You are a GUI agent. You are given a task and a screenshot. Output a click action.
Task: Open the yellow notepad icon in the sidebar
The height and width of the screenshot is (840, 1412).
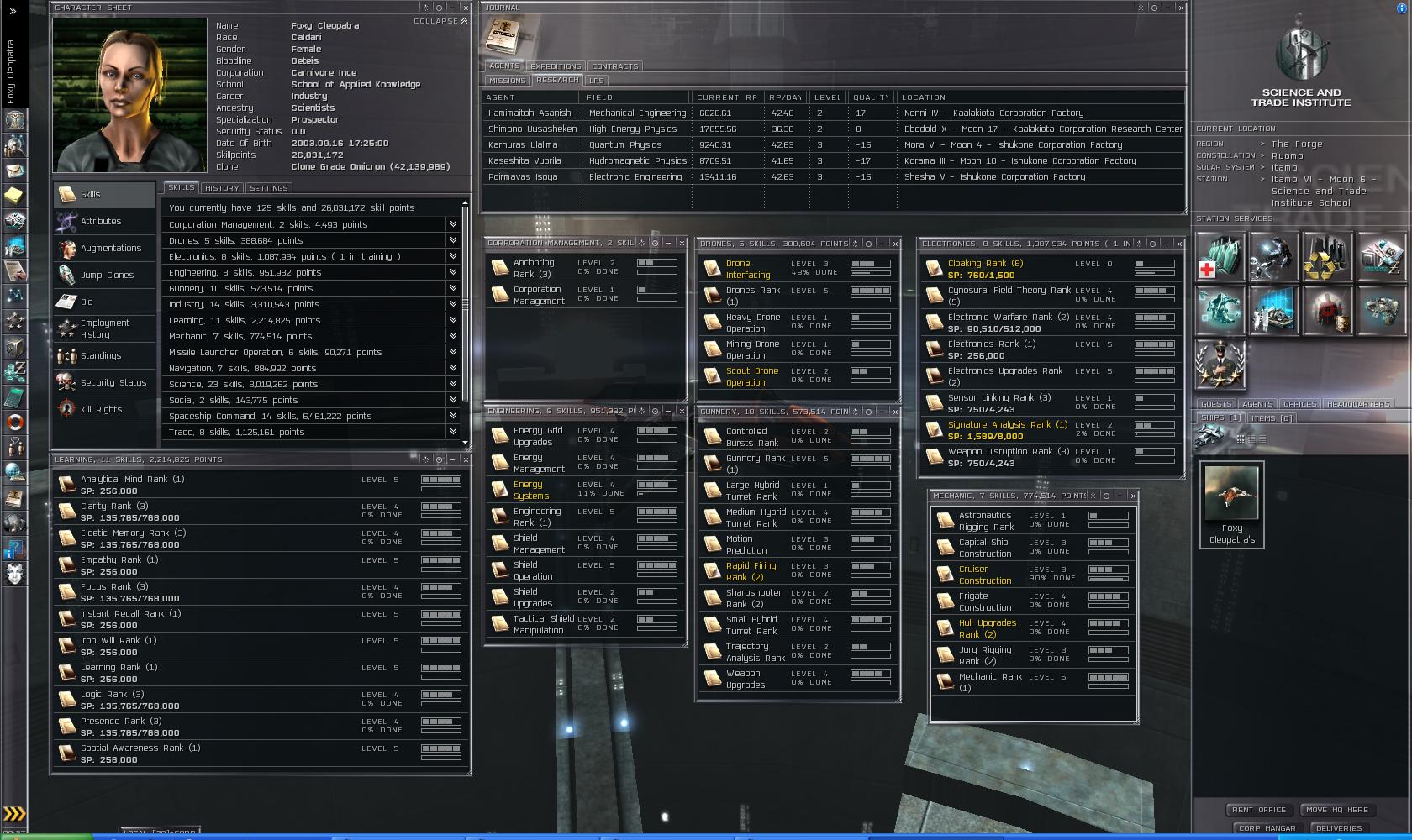[14, 196]
